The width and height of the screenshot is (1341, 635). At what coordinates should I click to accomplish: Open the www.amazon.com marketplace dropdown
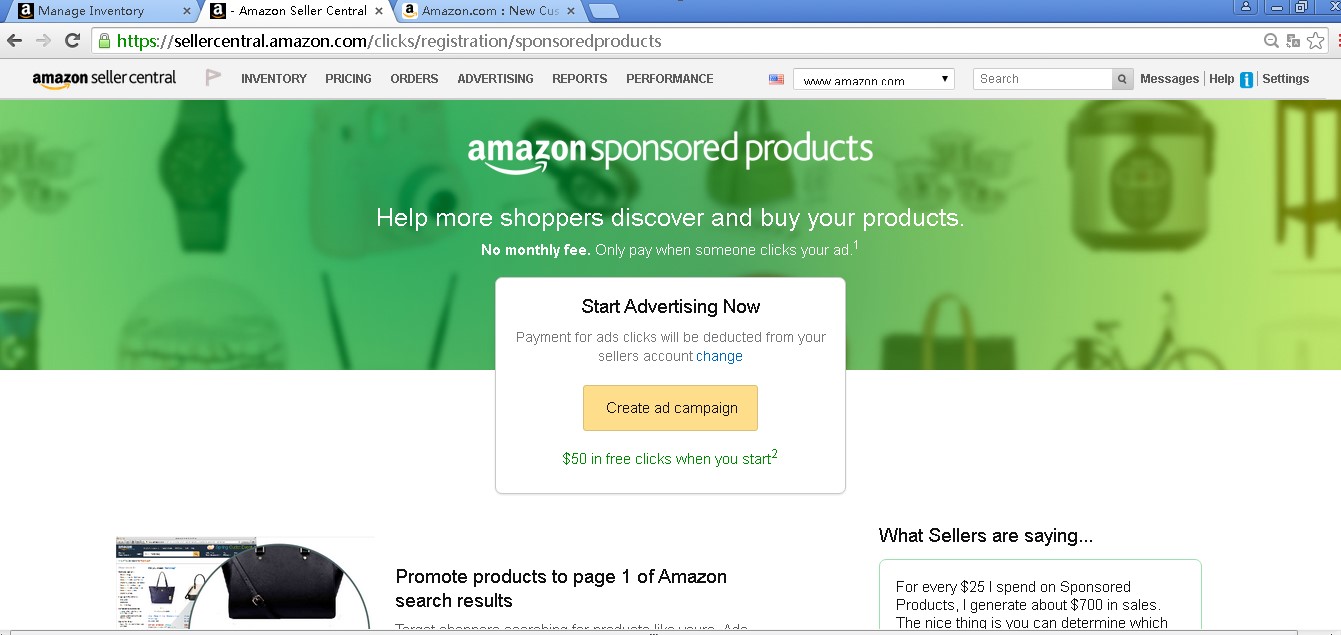tap(874, 79)
